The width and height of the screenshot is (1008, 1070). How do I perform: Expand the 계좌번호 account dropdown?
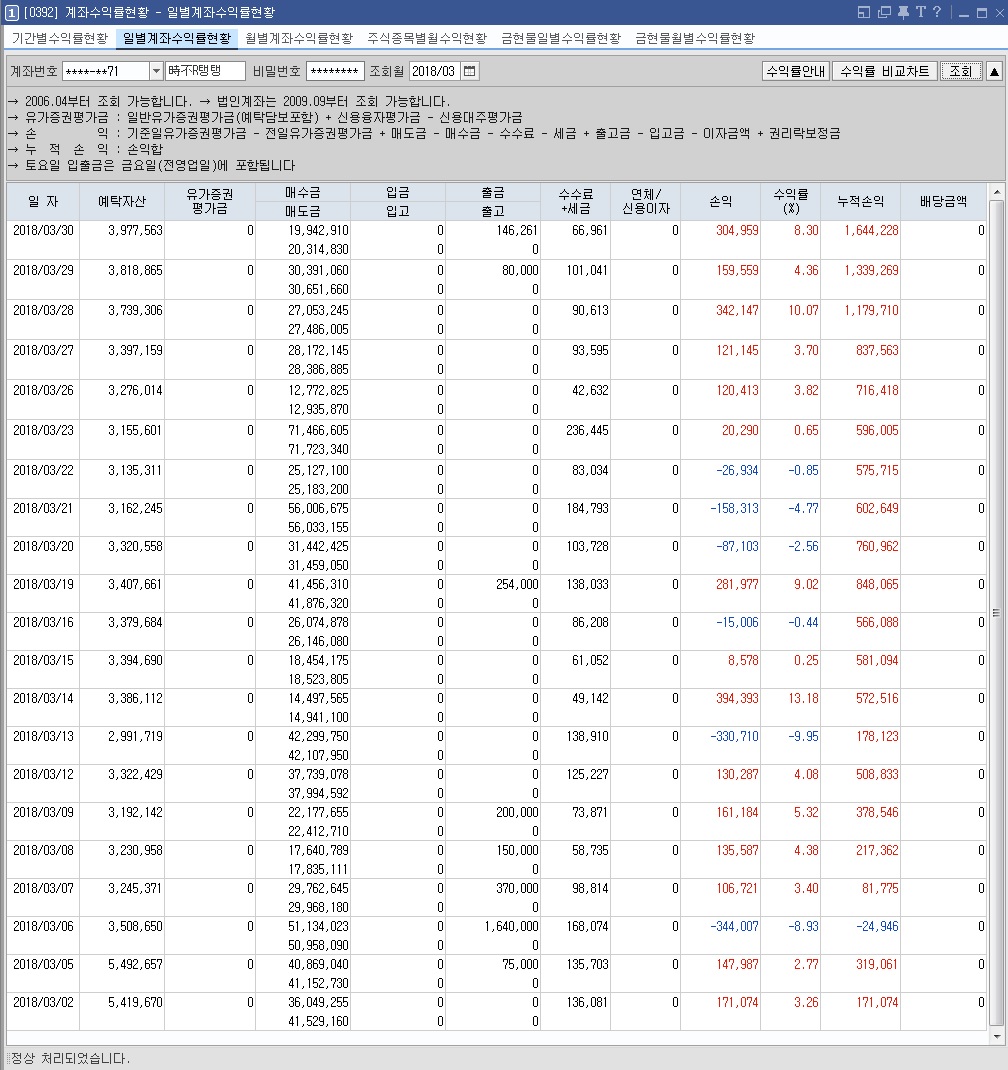coord(156,71)
